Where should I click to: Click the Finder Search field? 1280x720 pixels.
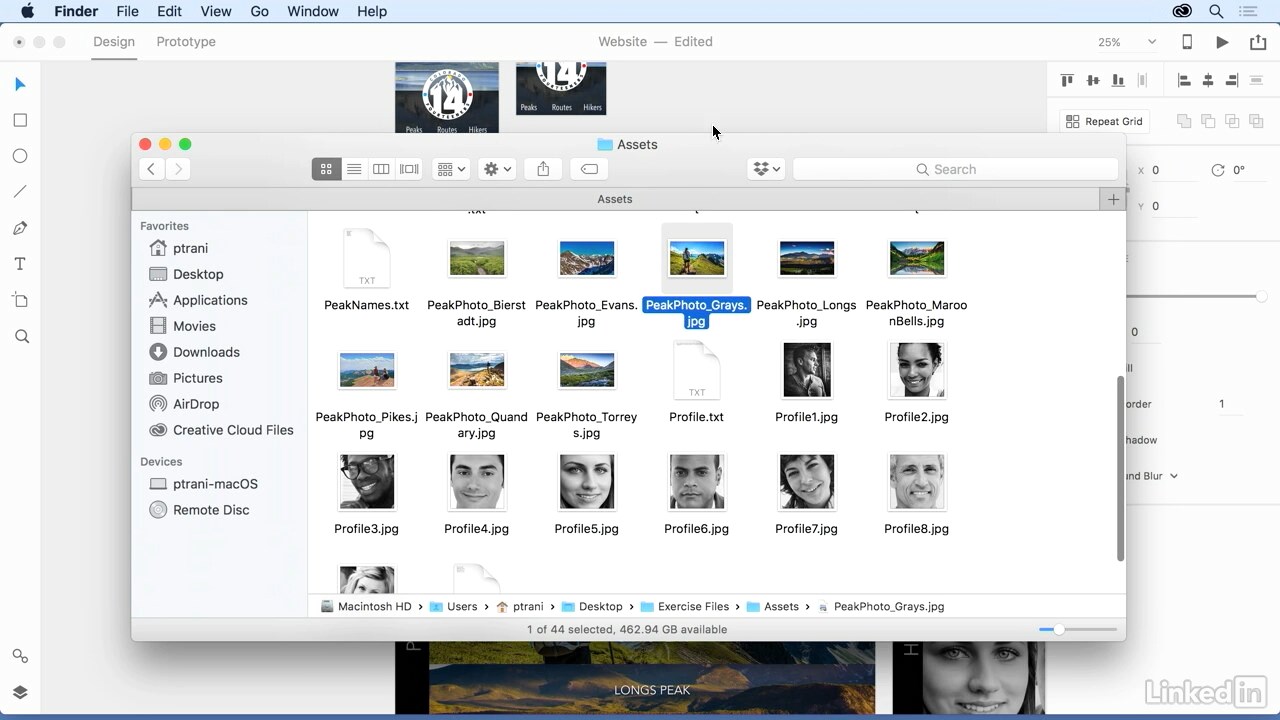tap(955, 169)
